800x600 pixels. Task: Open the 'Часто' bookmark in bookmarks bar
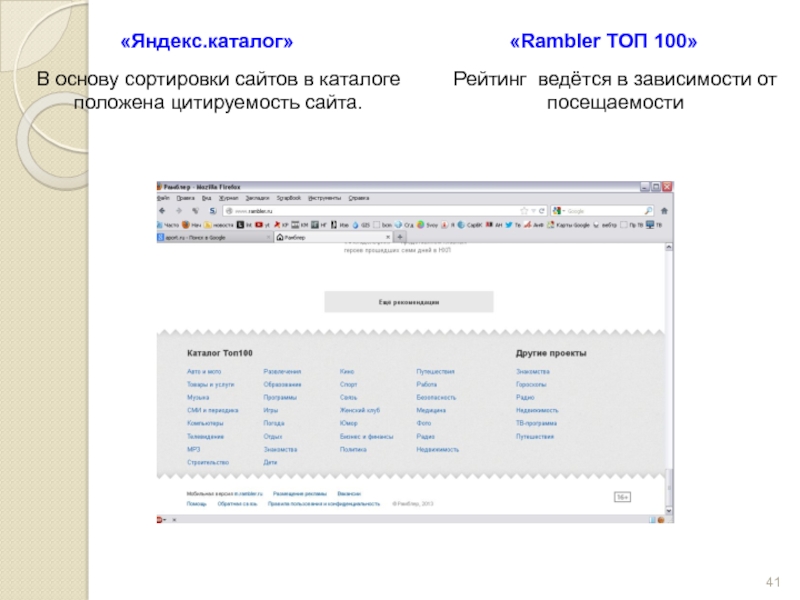tap(168, 224)
